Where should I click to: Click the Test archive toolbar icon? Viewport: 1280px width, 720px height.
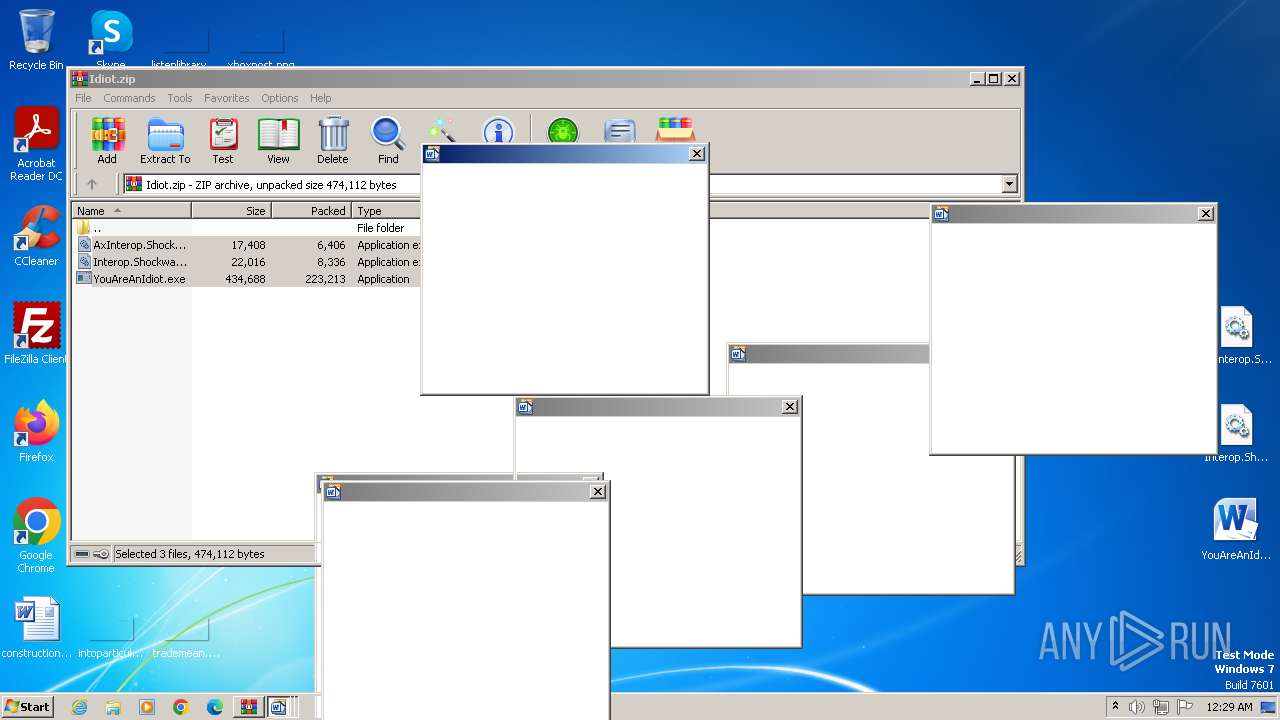[223, 141]
